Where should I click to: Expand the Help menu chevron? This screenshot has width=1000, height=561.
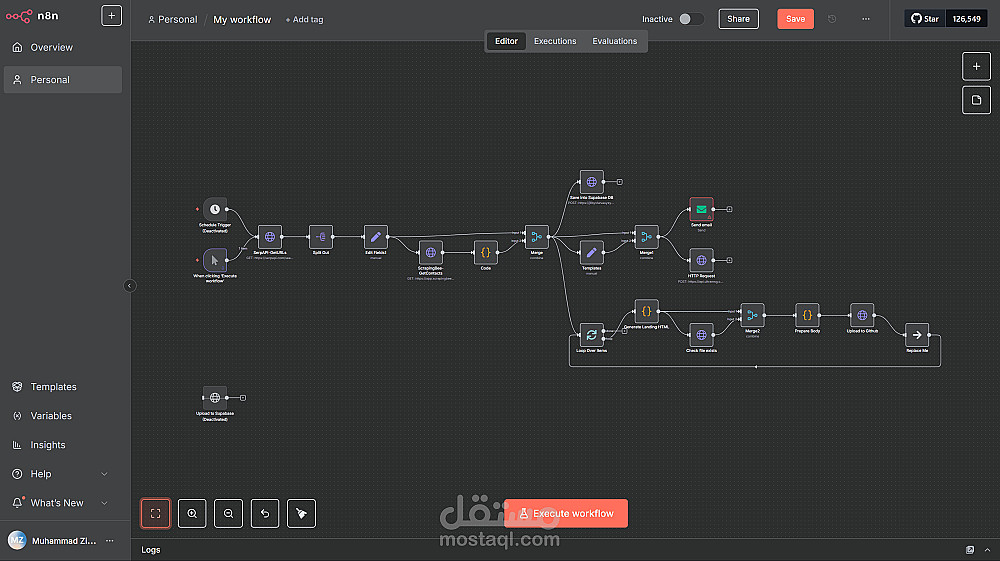click(x=105, y=474)
